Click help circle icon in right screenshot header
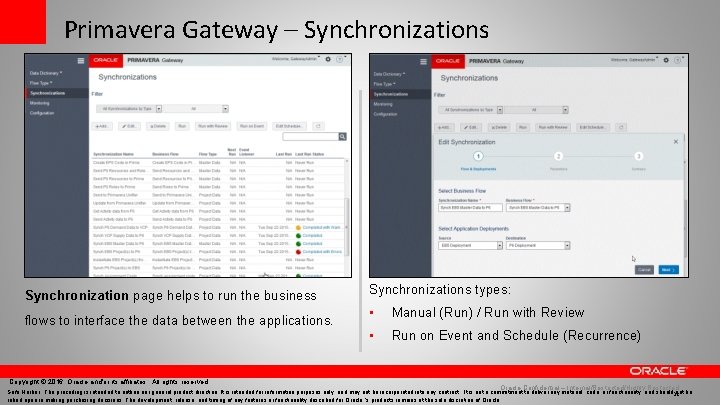The width and height of the screenshot is (720, 405). 677,60
